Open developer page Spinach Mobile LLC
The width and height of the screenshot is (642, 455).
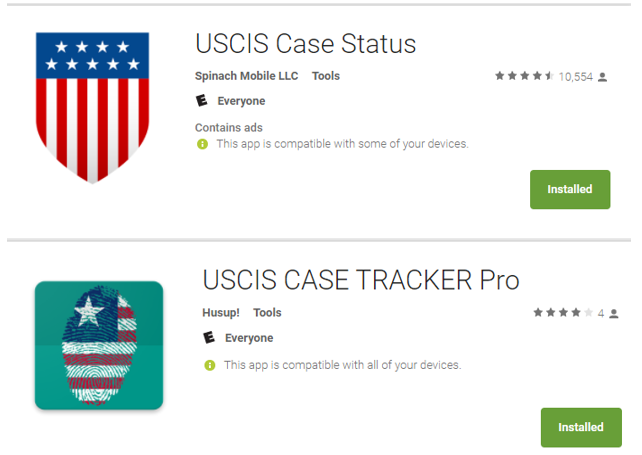(x=246, y=76)
